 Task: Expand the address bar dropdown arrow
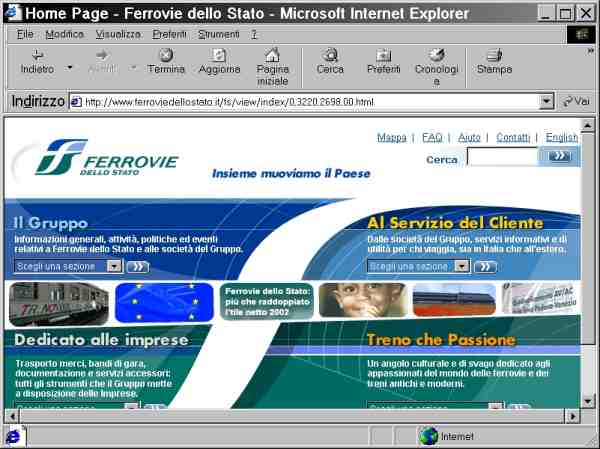click(x=546, y=102)
